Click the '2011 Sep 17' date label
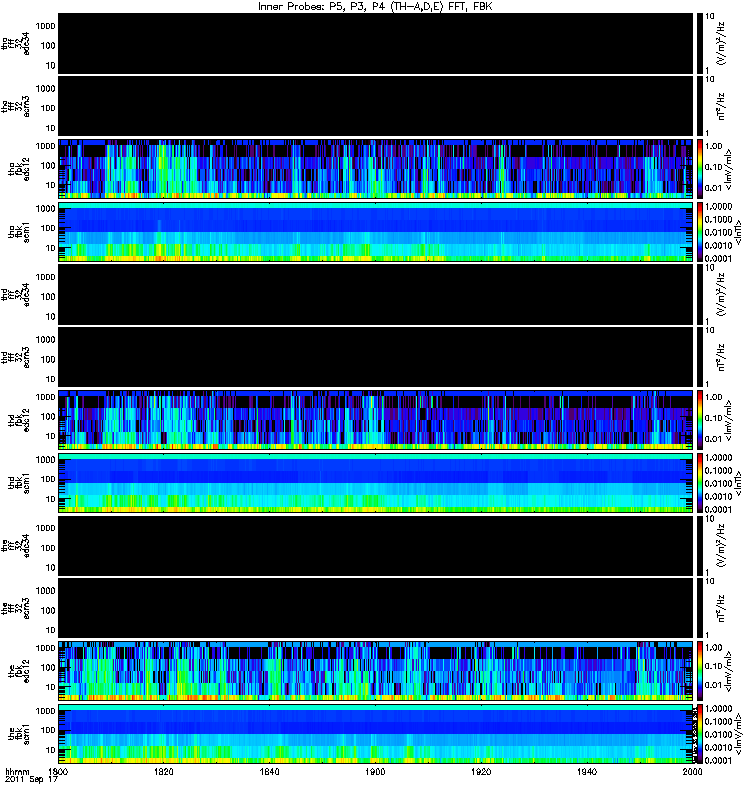 click(x=31, y=780)
